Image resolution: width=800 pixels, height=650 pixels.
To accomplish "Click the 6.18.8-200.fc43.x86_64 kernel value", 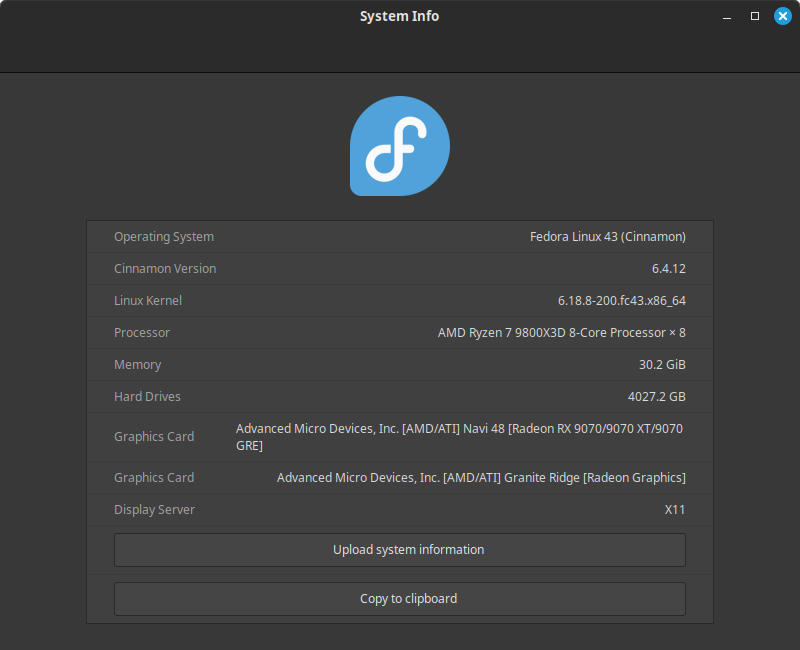I will pyautogui.click(x=621, y=301).
